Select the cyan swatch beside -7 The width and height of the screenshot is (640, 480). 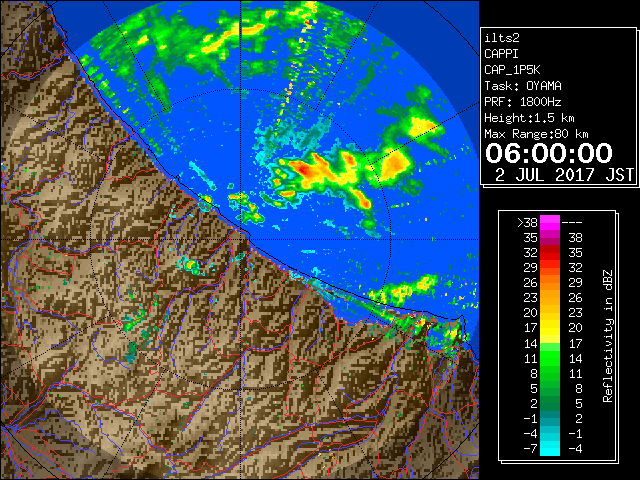[x=550, y=448]
